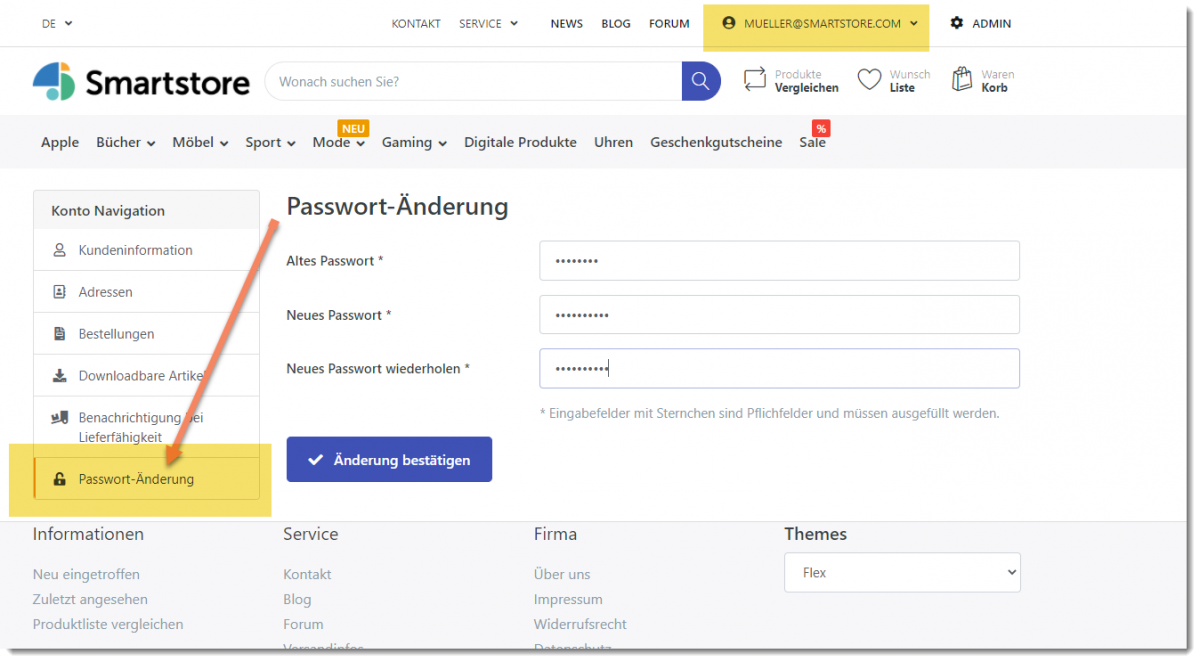Follow the Impressum footer link
1200x662 pixels.
(x=567, y=599)
